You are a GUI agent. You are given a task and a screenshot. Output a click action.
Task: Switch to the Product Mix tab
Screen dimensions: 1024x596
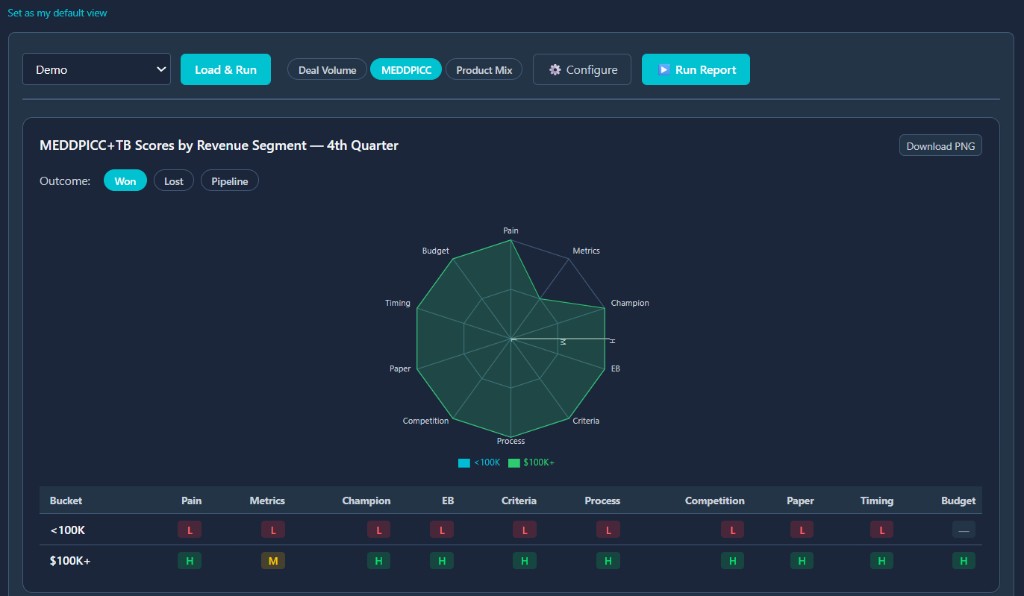[484, 70]
